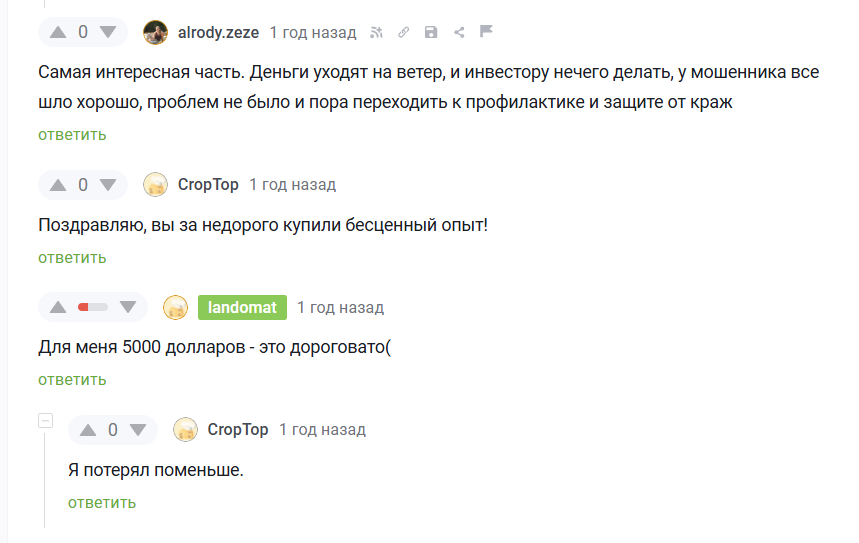Save alrody.zeze's comment with the floppy disk icon
859x543 pixels.
tap(431, 32)
